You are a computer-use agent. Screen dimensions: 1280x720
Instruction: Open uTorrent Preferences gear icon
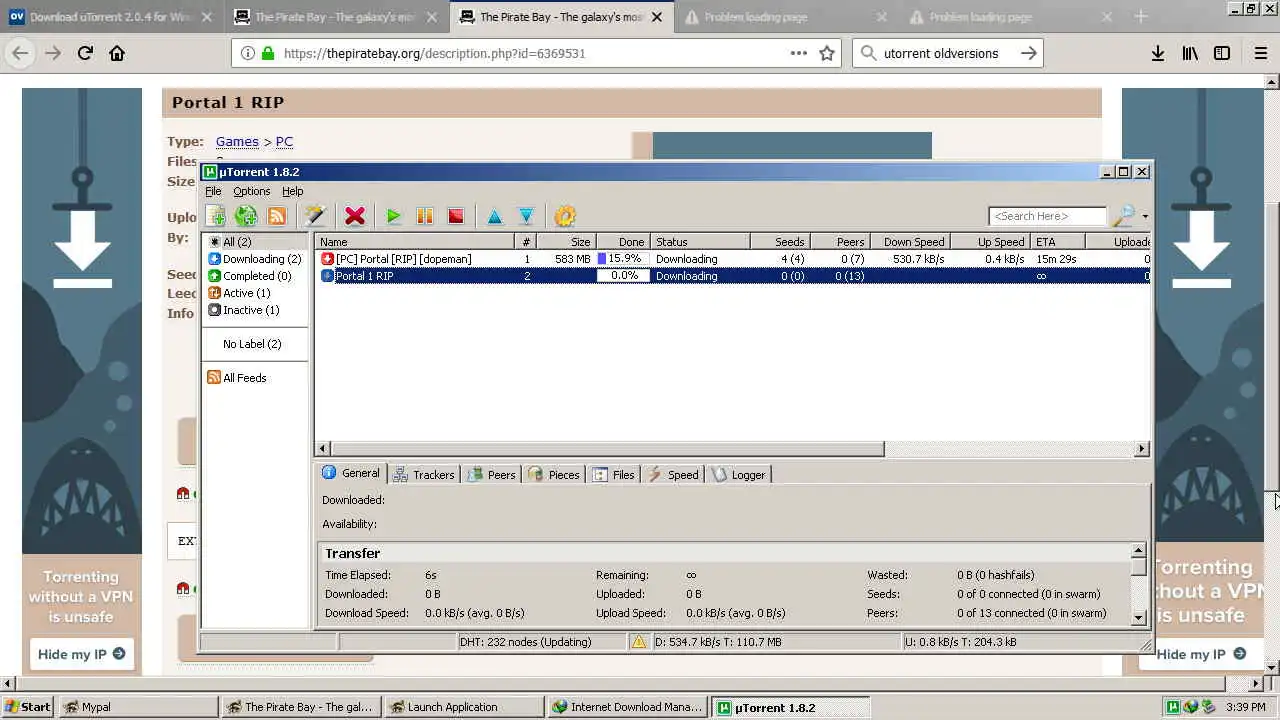click(565, 216)
